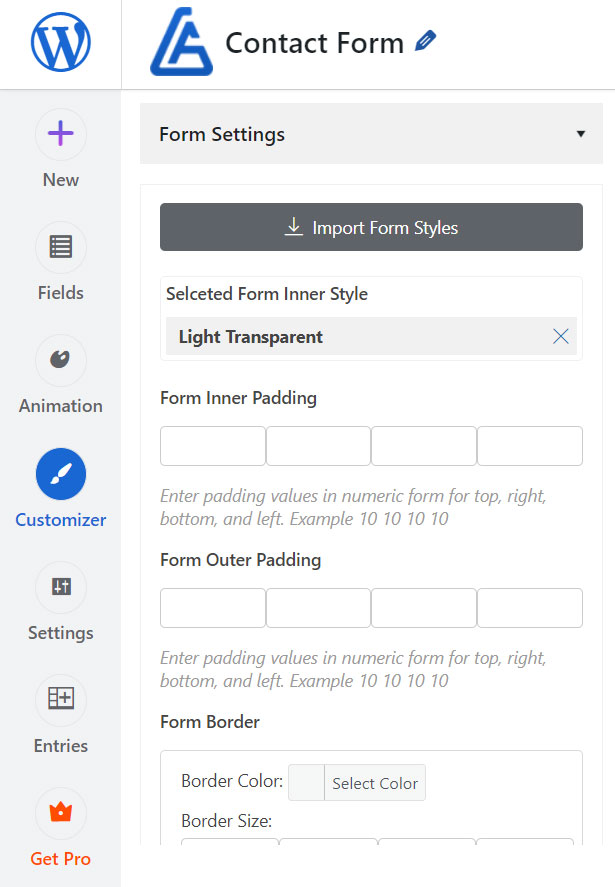This screenshot has height=887, width=615.
Task: Click the first Form Inner Padding input
Action: (x=212, y=446)
